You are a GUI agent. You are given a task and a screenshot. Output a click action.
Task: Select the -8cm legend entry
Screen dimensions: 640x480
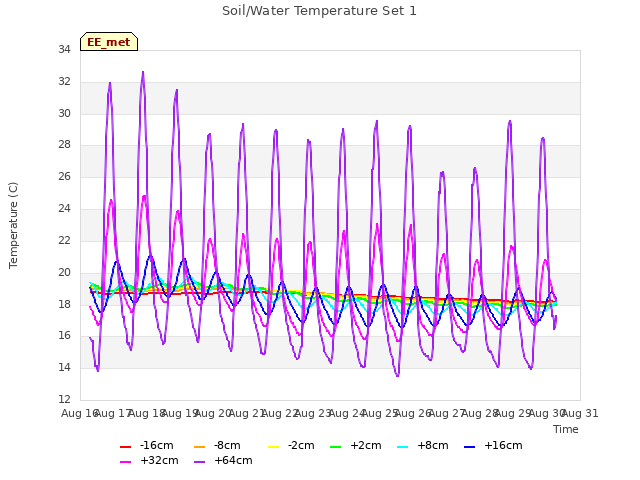(217, 445)
